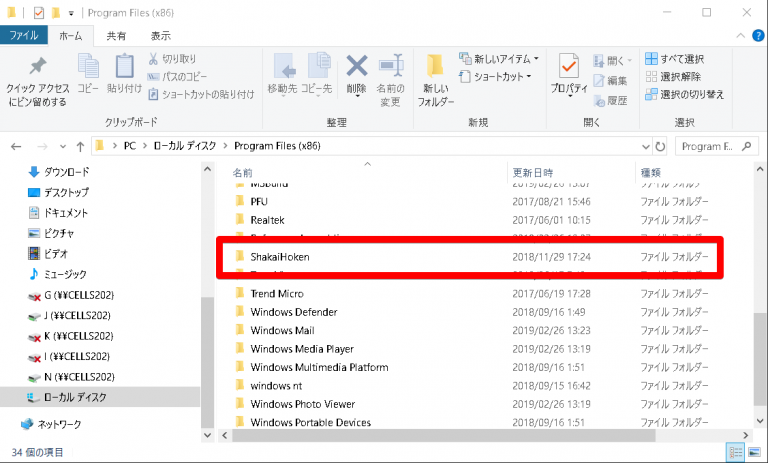Refresh the folder view
The image size is (768, 463).
pos(660,146)
